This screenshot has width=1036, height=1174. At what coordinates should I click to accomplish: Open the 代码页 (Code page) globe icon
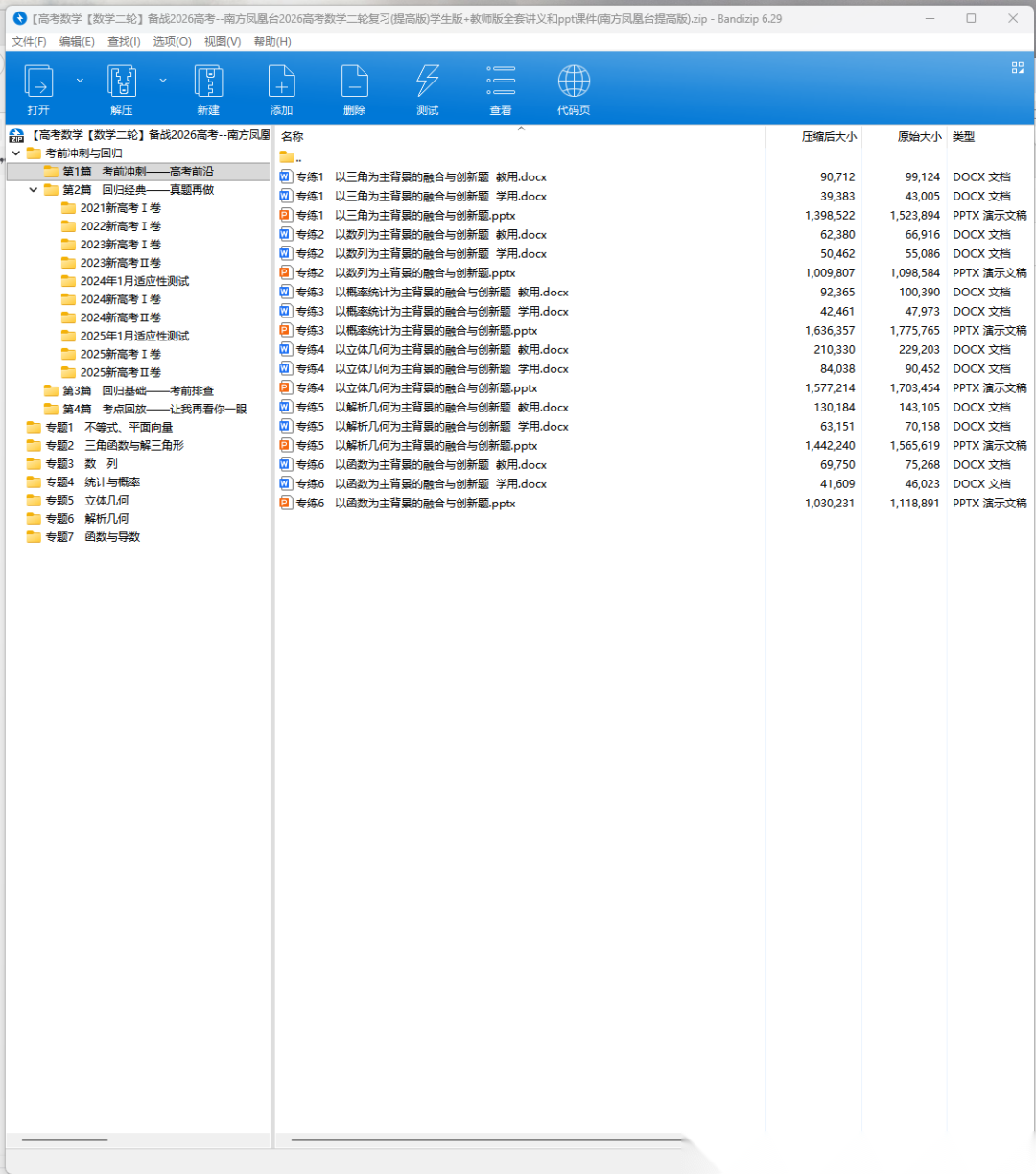[574, 82]
